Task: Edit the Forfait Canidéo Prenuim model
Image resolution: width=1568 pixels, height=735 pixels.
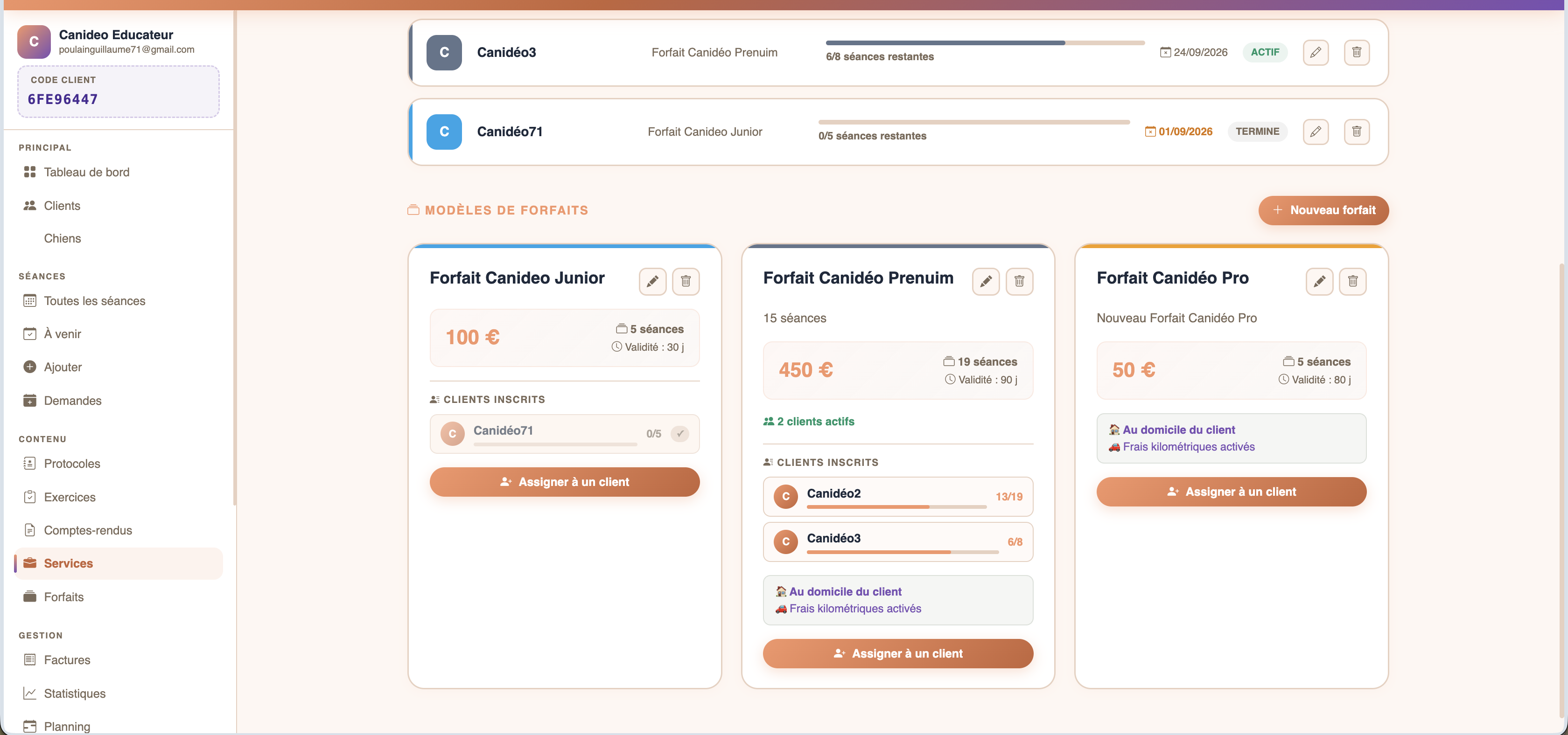Action: 986,281
